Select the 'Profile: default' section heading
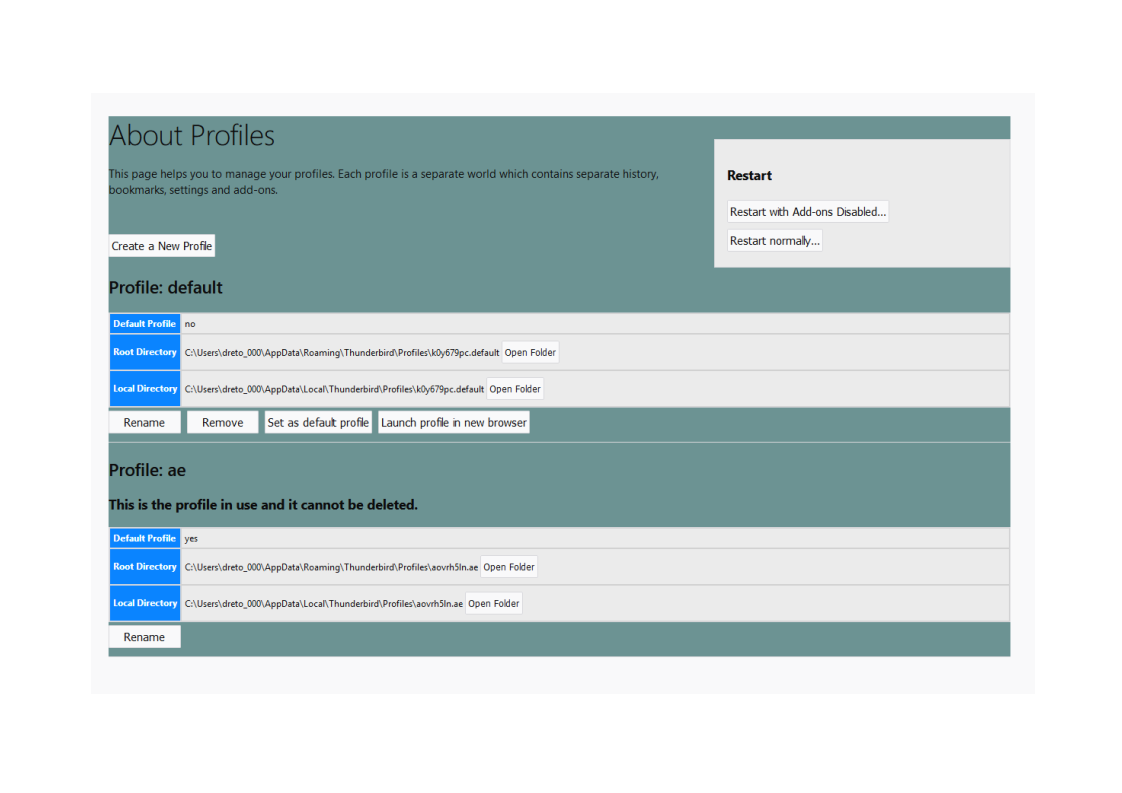 point(166,288)
